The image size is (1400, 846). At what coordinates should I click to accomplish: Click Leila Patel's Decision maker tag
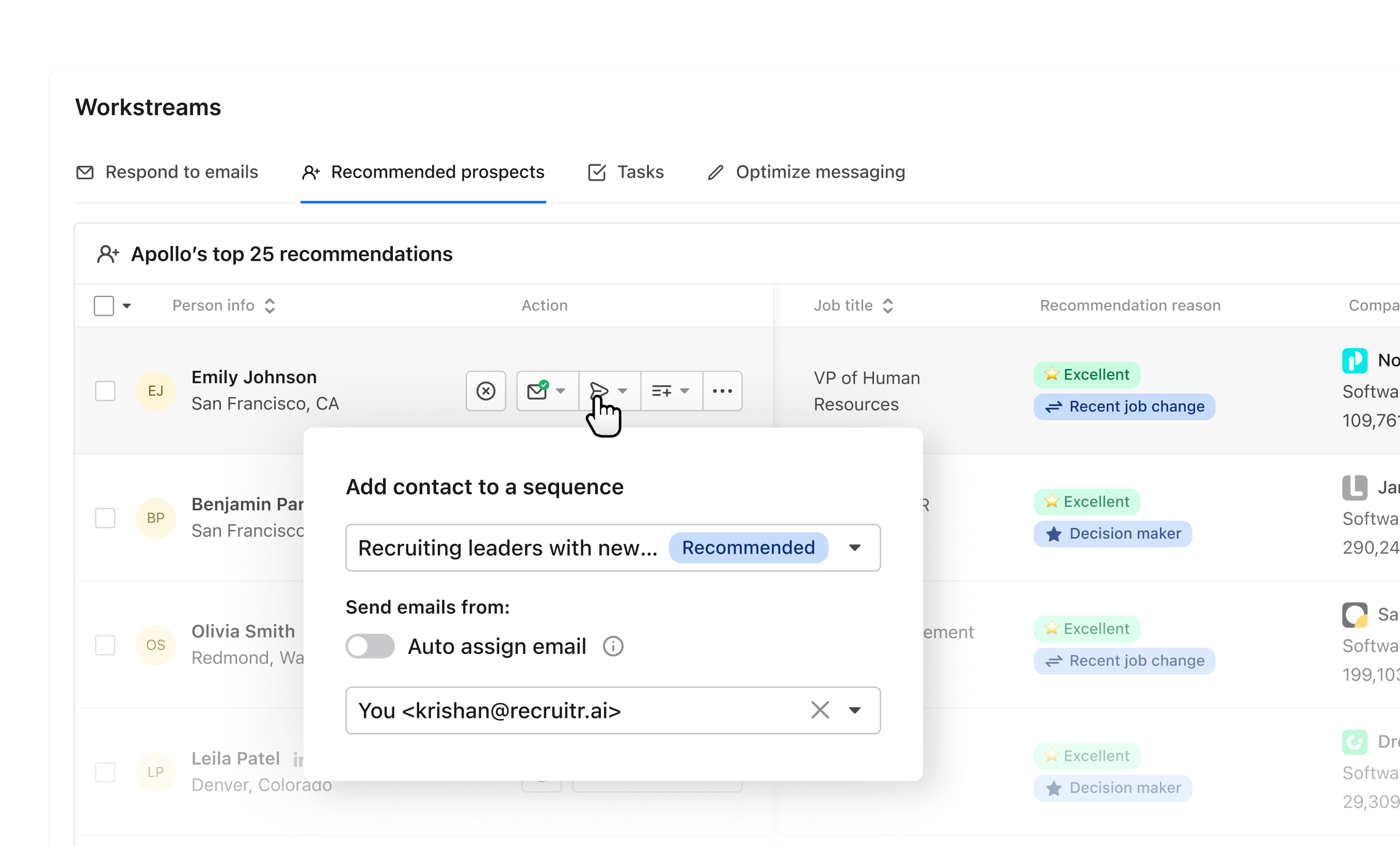tap(1112, 788)
